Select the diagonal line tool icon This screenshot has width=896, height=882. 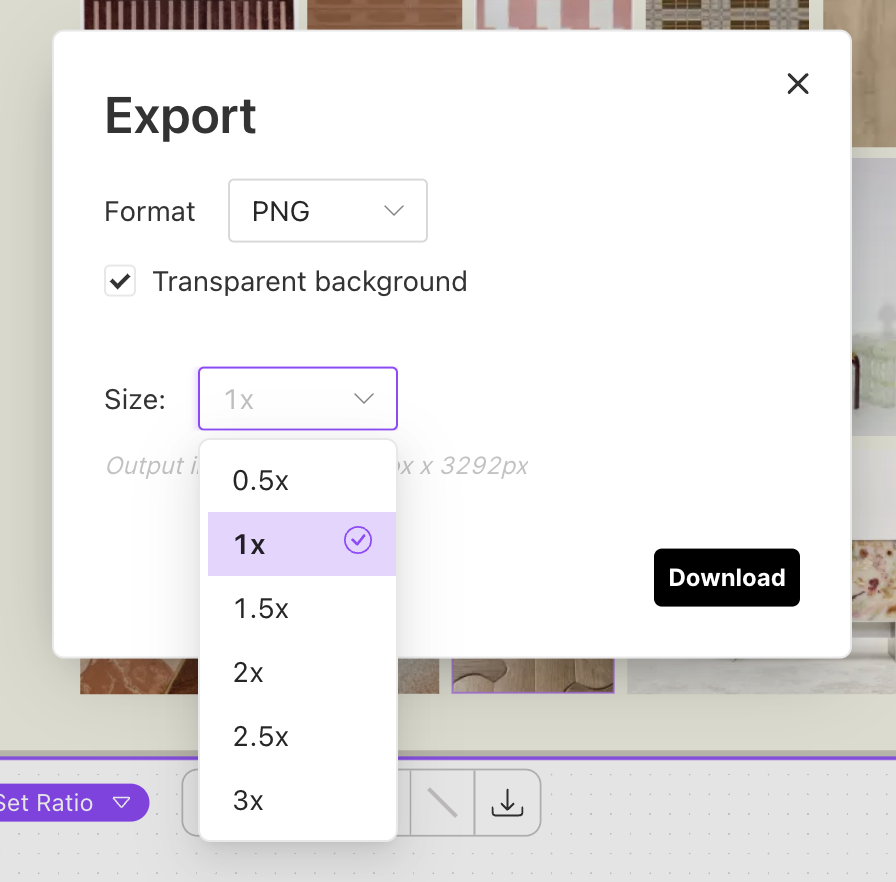(x=442, y=802)
